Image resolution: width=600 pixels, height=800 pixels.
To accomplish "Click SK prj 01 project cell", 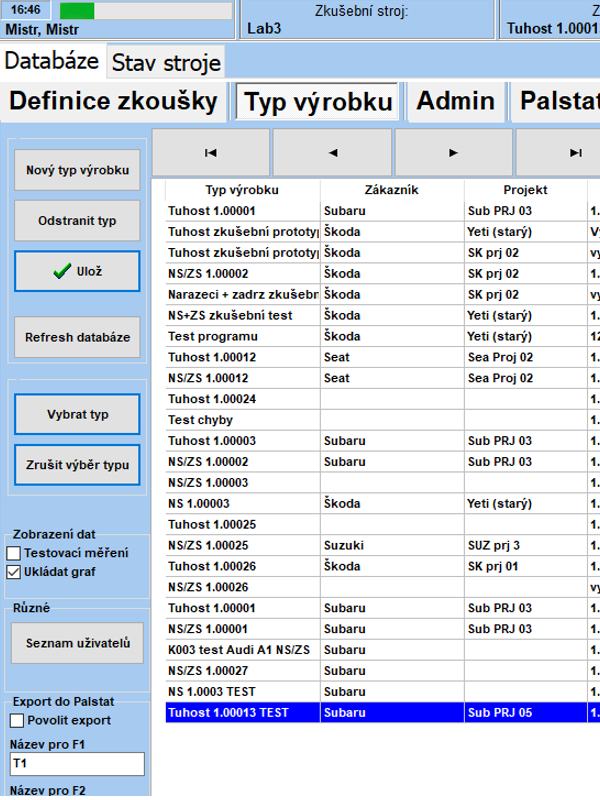I will pyautogui.click(x=526, y=566).
